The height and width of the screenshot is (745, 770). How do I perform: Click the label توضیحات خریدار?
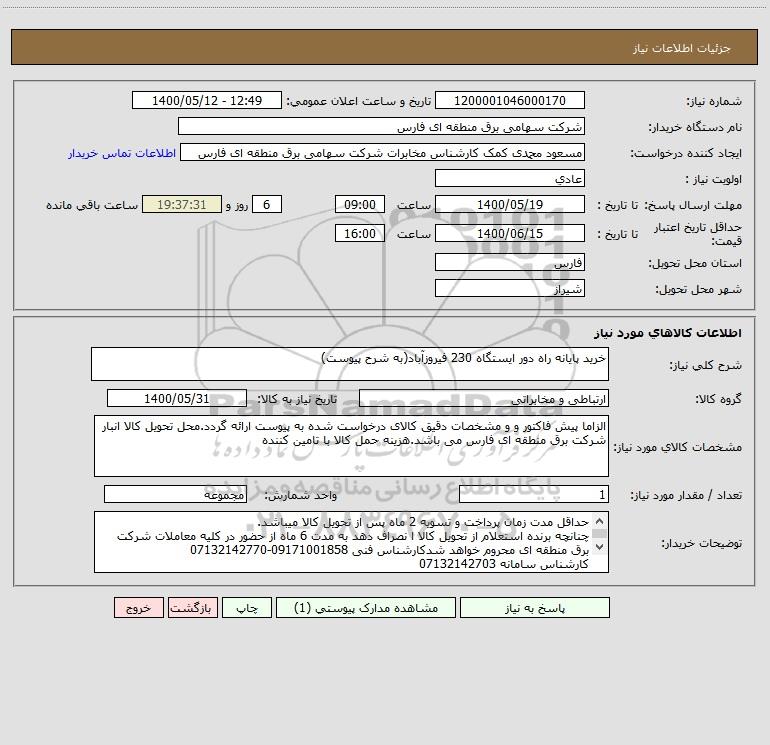click(x=701, y=543)
